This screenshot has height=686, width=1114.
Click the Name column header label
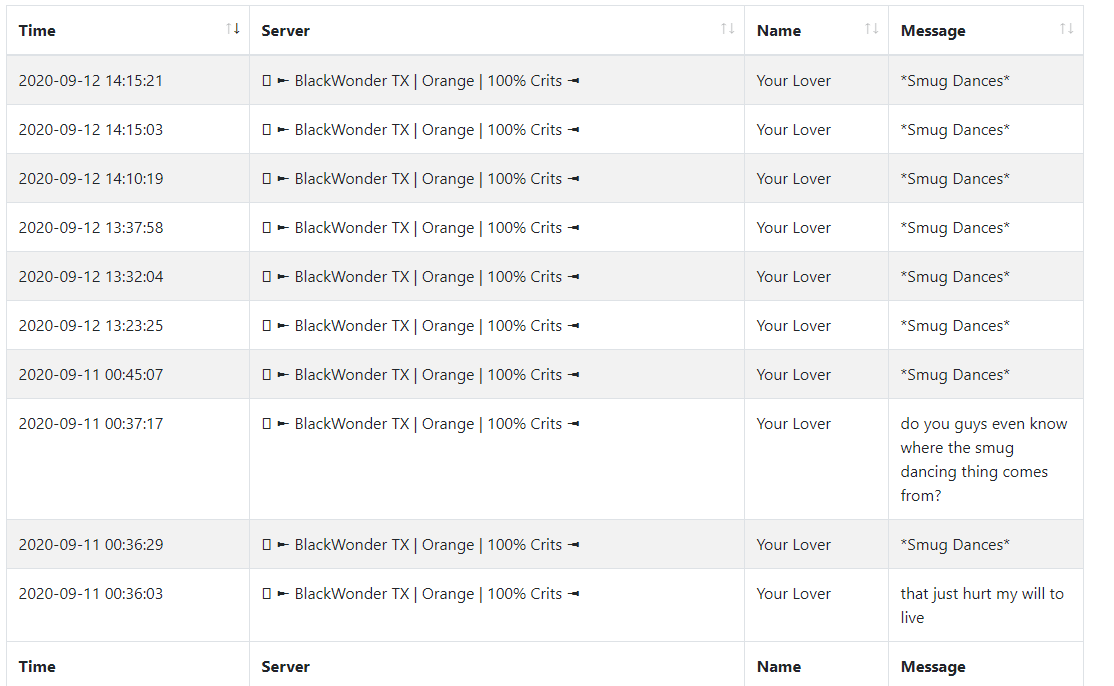[x=779, y=31]
